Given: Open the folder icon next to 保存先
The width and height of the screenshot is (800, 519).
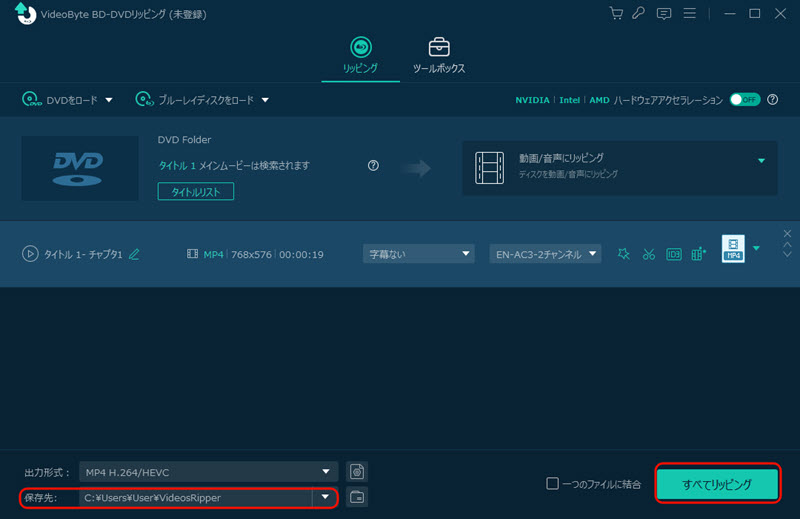Looking at the screenshot, I should pos(357,497).
